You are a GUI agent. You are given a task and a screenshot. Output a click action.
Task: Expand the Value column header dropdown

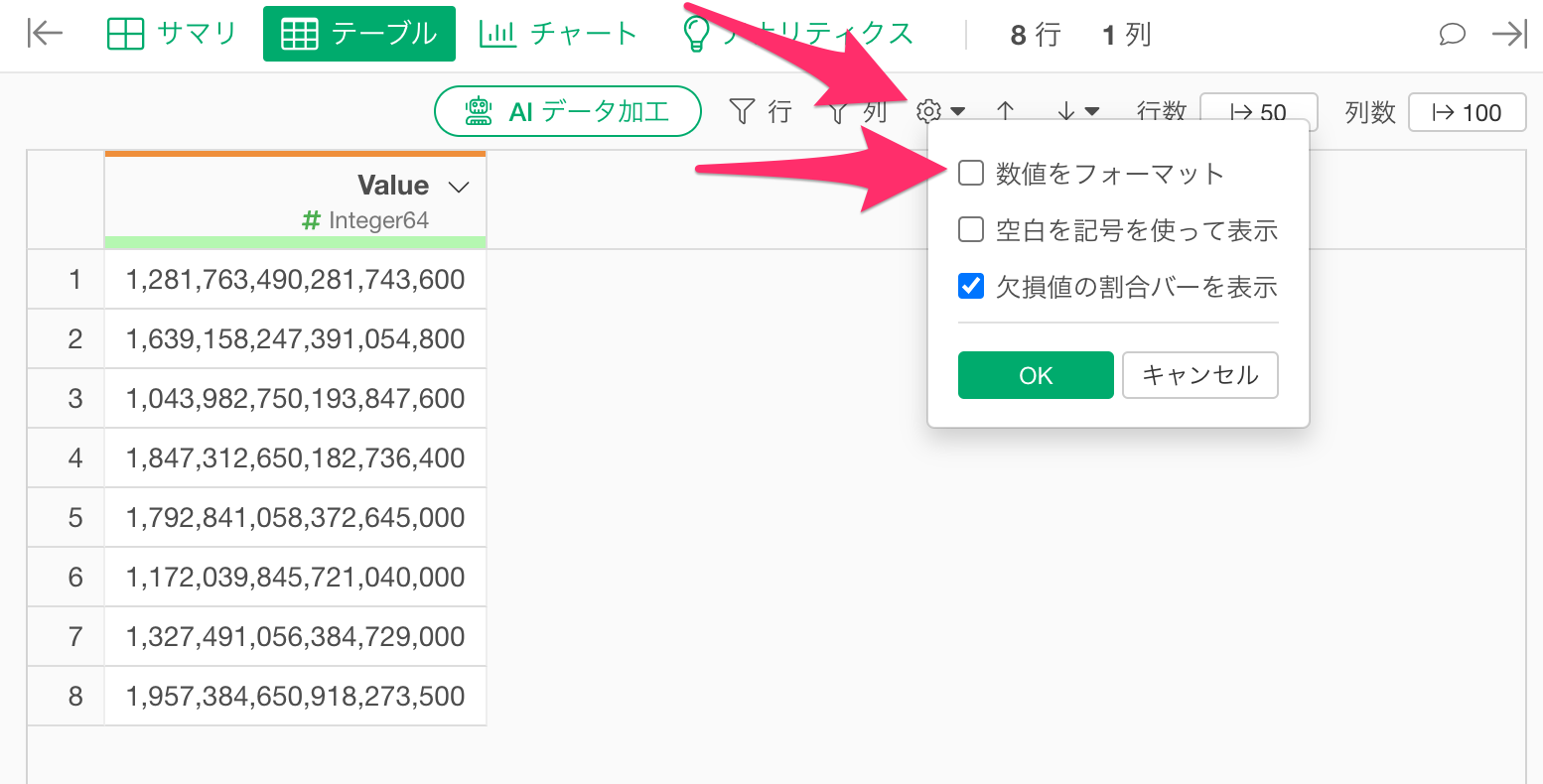pos(459,188)
